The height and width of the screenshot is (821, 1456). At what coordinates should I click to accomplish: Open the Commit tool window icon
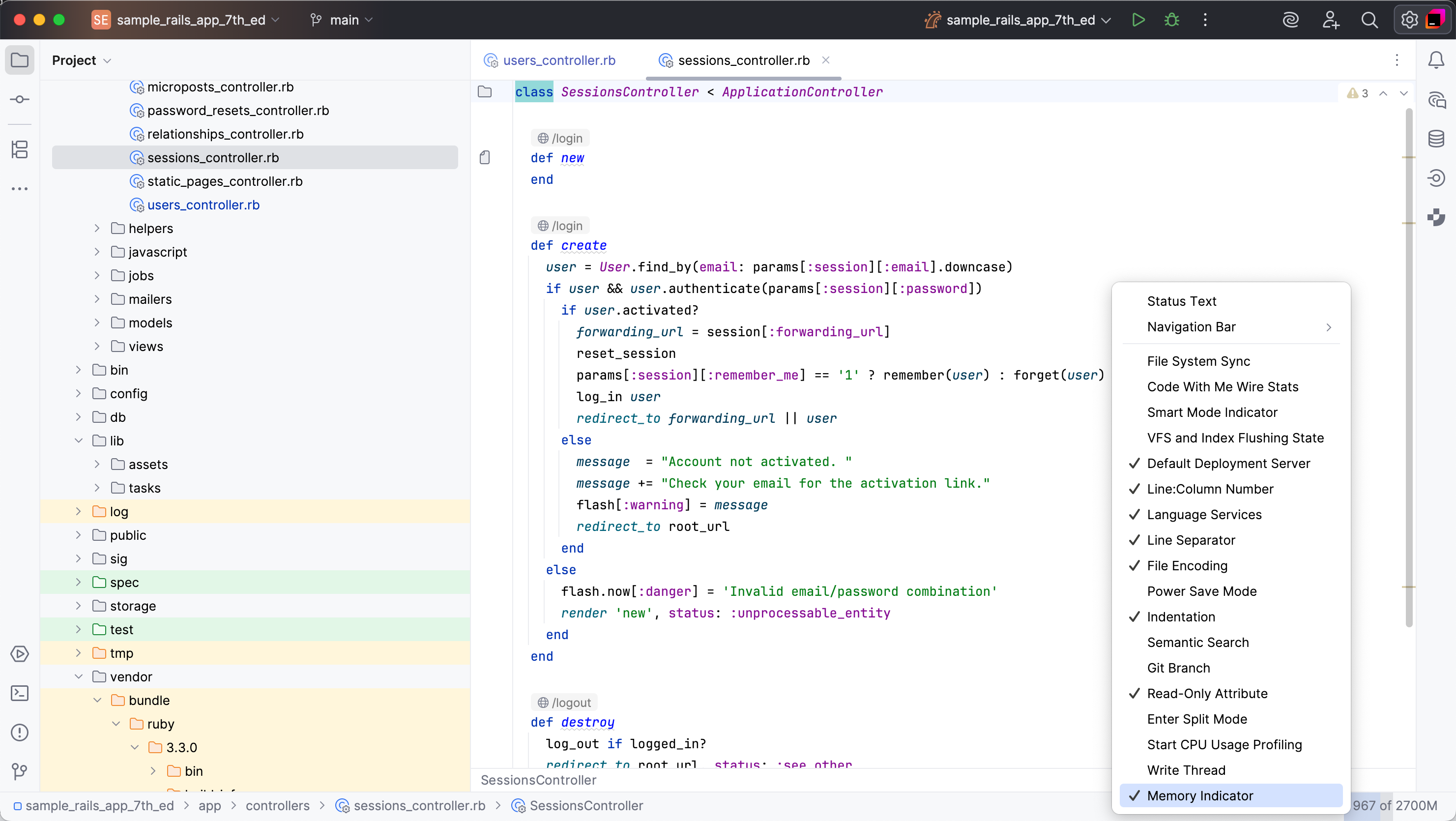20,99
